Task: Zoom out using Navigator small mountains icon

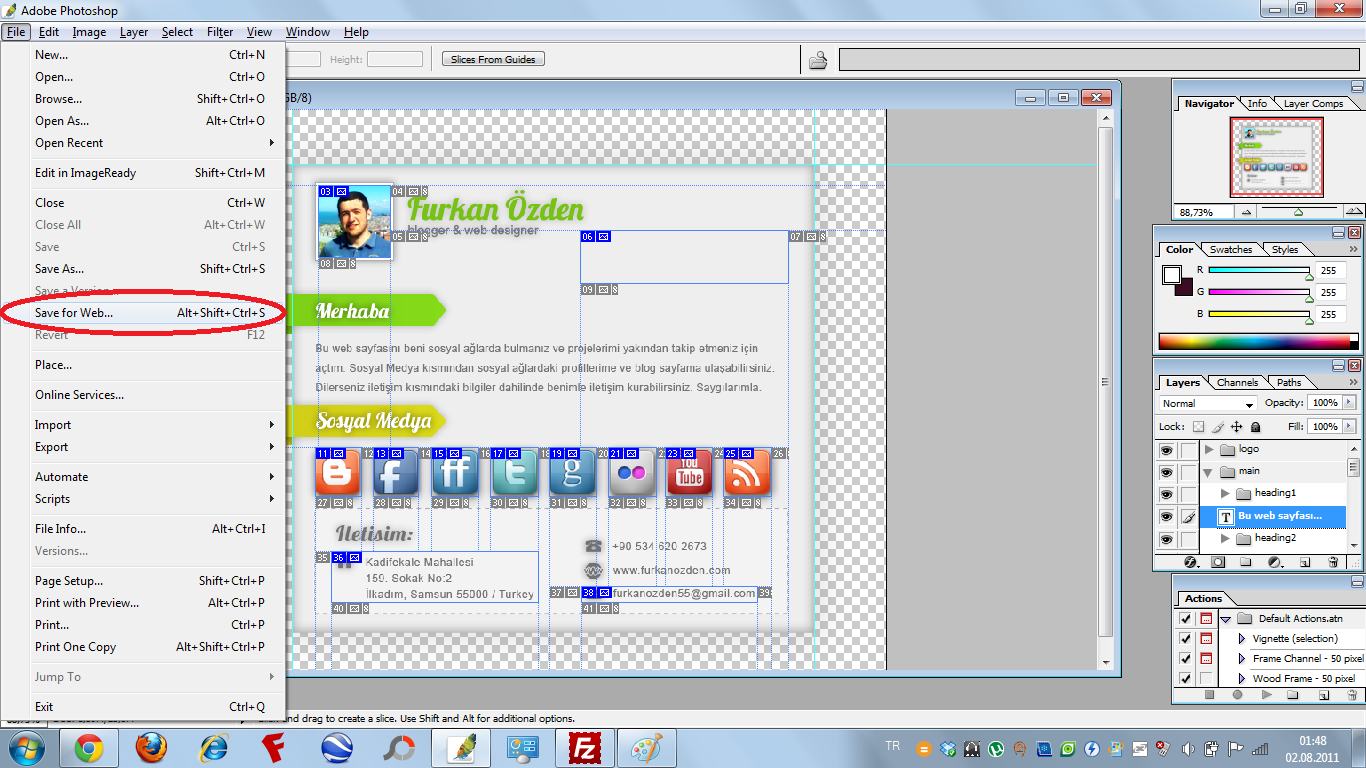Action: 1246,212
